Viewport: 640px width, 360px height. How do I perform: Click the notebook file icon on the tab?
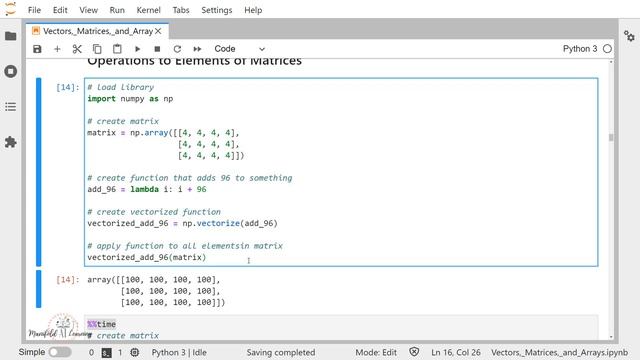pos(36,31)
